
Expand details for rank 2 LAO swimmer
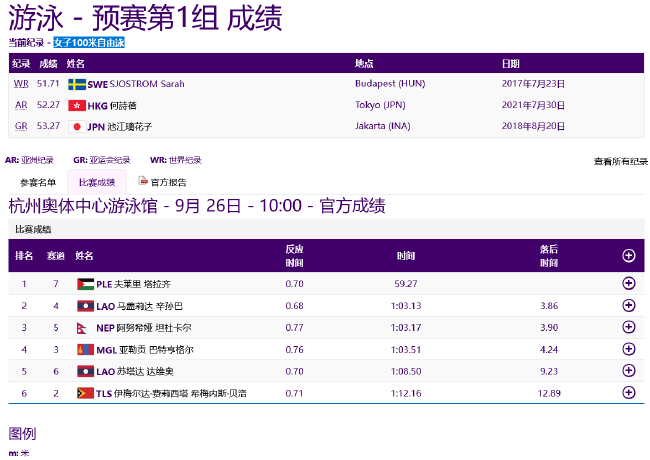[628, 305]
